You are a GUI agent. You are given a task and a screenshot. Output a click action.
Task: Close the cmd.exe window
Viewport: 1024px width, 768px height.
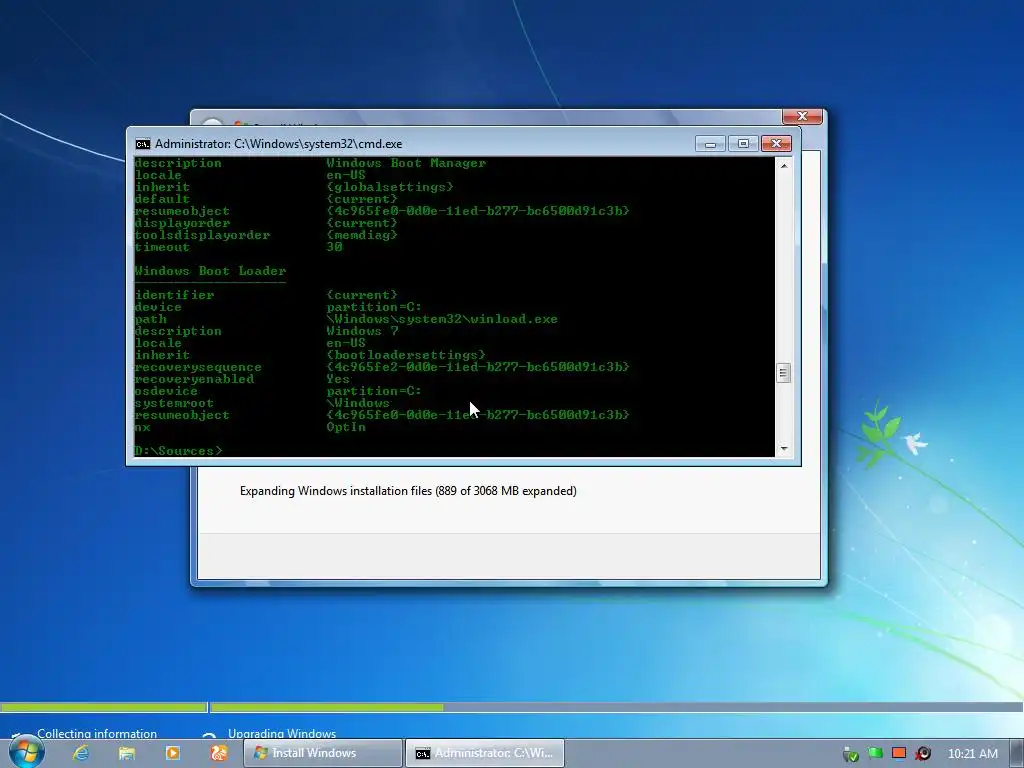[x=776, y=144]
